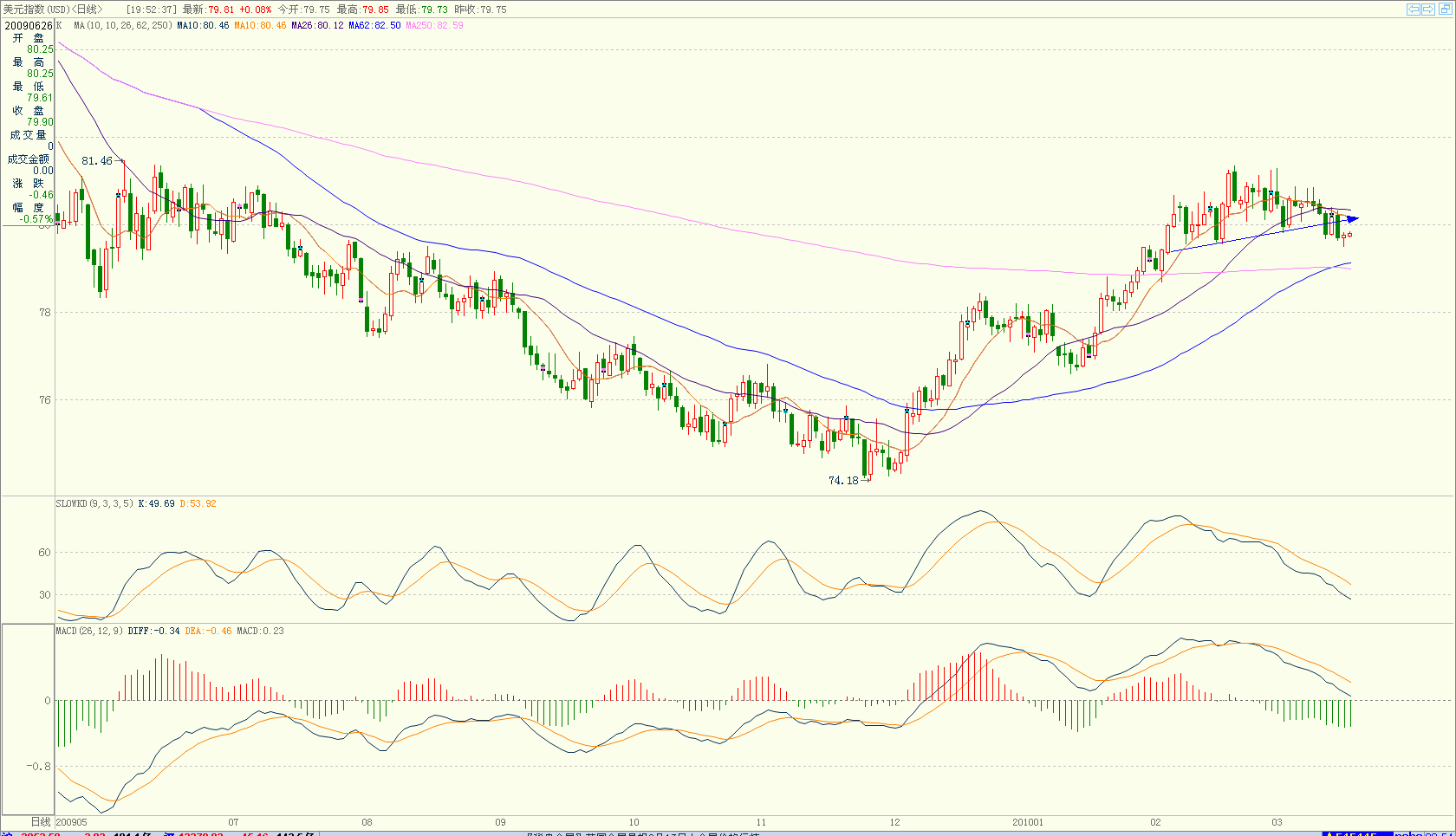Select the MA62:82.50 legend value
Image resolution: width=1456 pixels, height=836 pixels.
tap(374, 25)
